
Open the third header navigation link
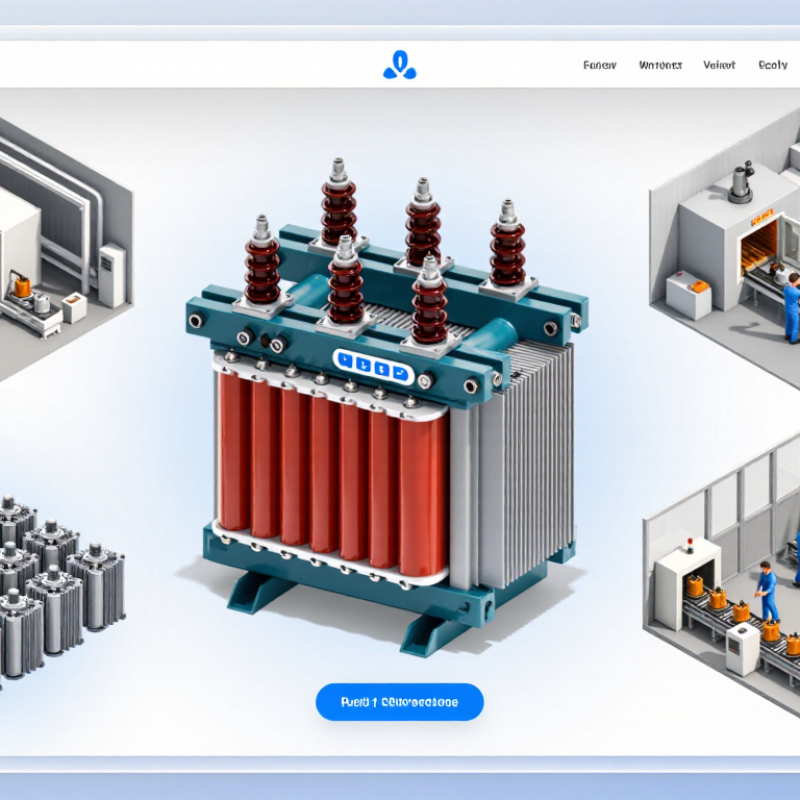(x=719, y=65)
